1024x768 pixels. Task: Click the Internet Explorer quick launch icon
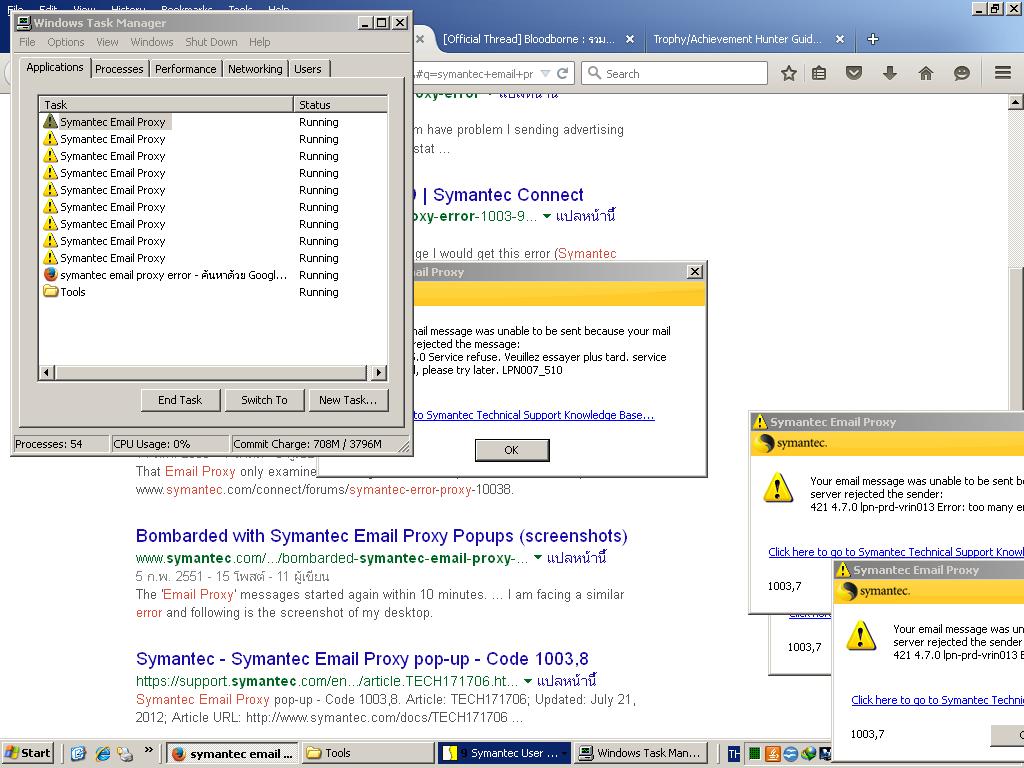pyautogui.click(x=103, y=753)
